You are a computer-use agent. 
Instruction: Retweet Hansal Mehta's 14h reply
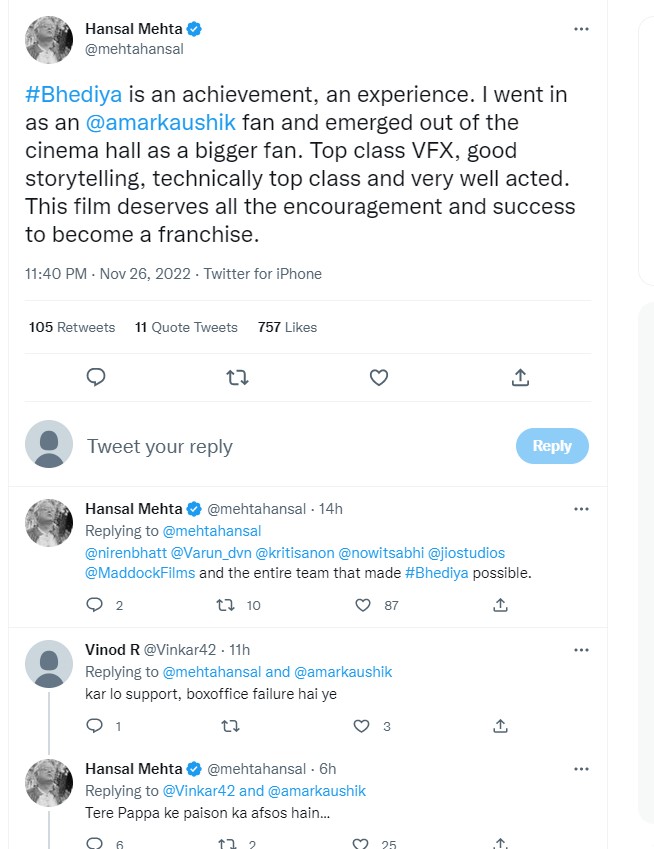(x=227, y=605)
